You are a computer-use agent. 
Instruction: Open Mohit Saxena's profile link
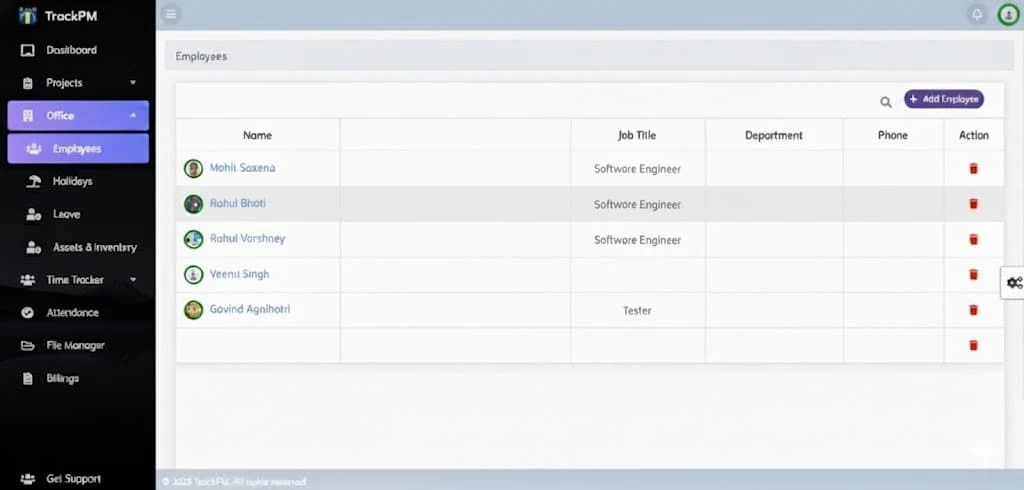point(242,168)
